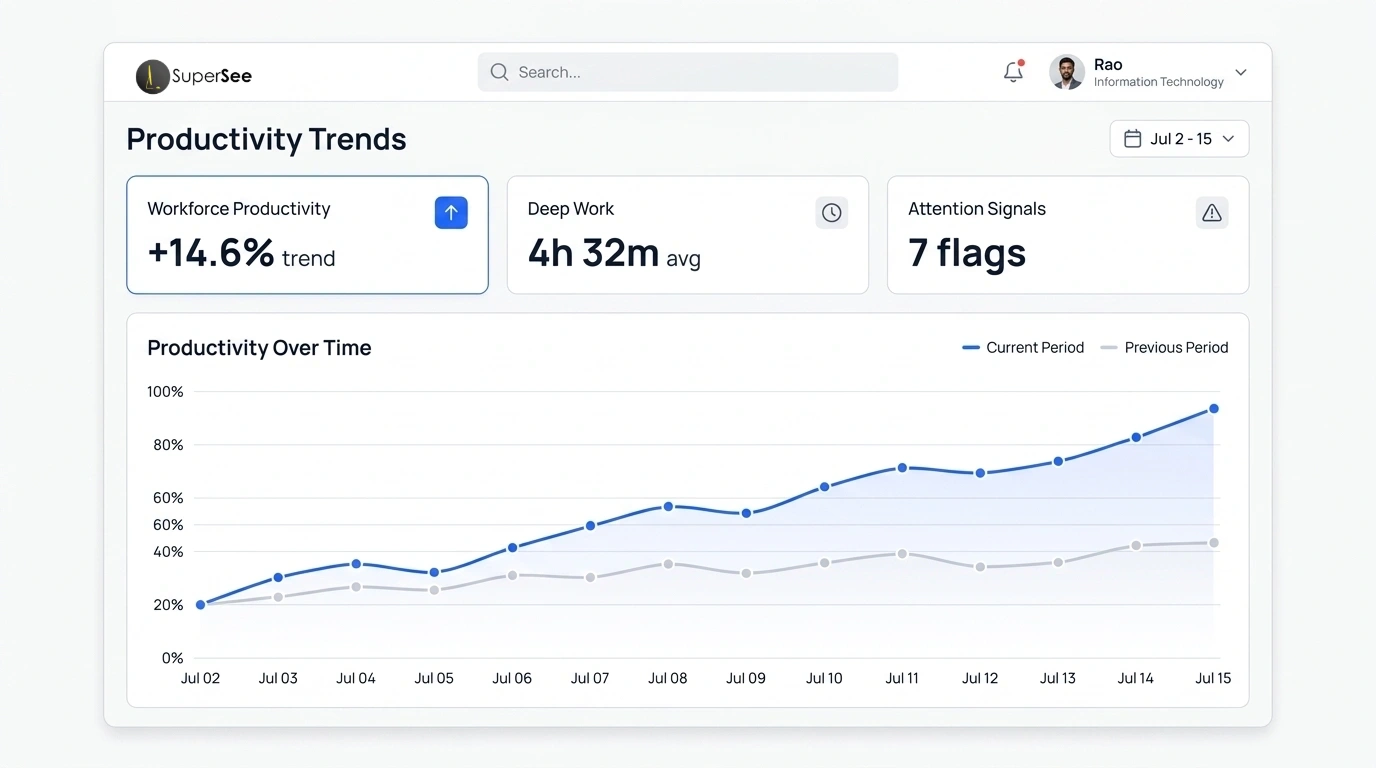
Task: Focus the Search input field
Action: click(x=688, y=72)
